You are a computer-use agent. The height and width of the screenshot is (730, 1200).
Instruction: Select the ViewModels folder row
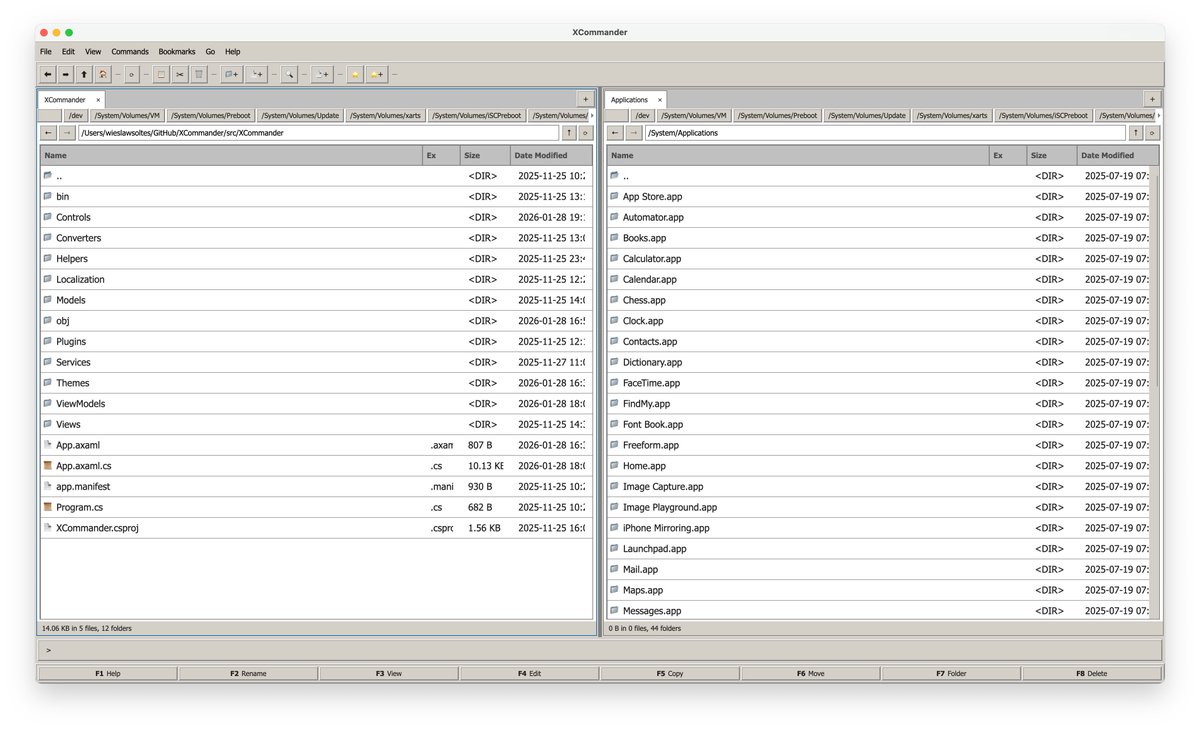pyautogui.click(x=316, y=404)
